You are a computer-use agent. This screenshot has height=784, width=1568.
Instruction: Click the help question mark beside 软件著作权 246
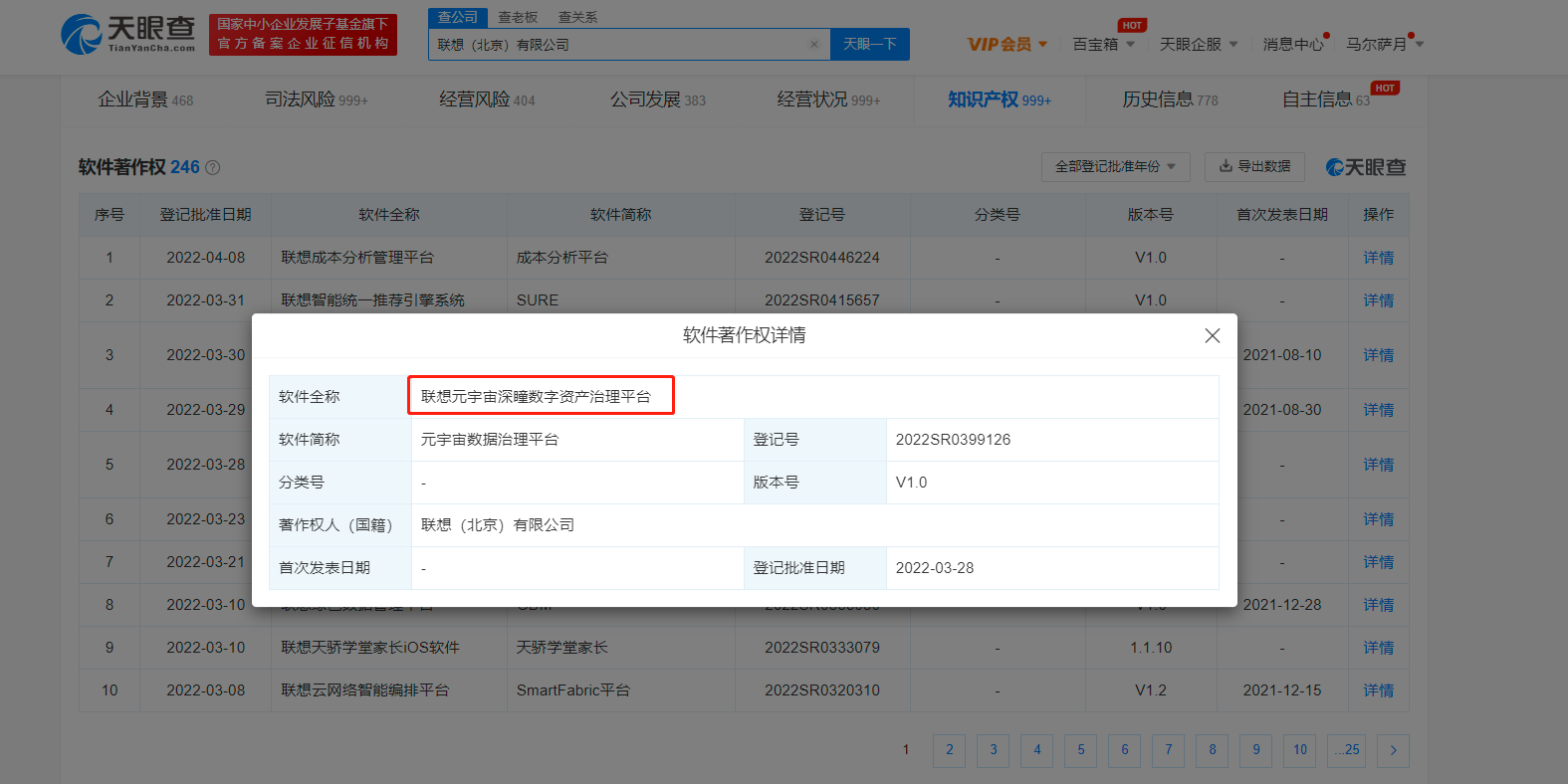[x=212, y=168]
